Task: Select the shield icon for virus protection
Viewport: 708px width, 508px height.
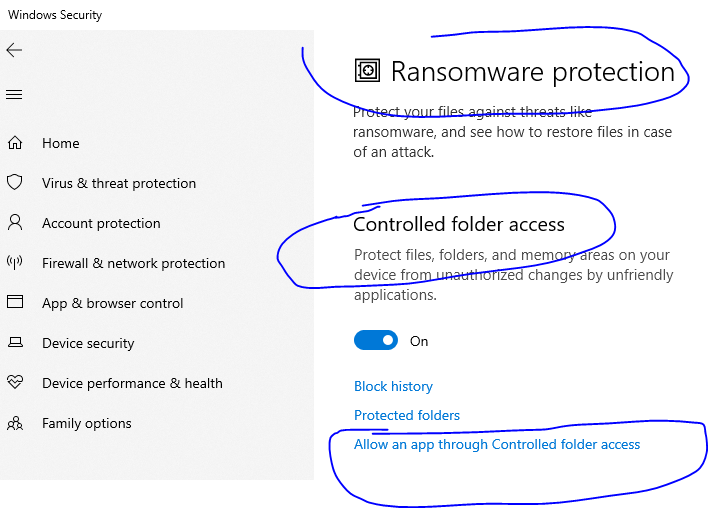Action: [x=14, y=182]
